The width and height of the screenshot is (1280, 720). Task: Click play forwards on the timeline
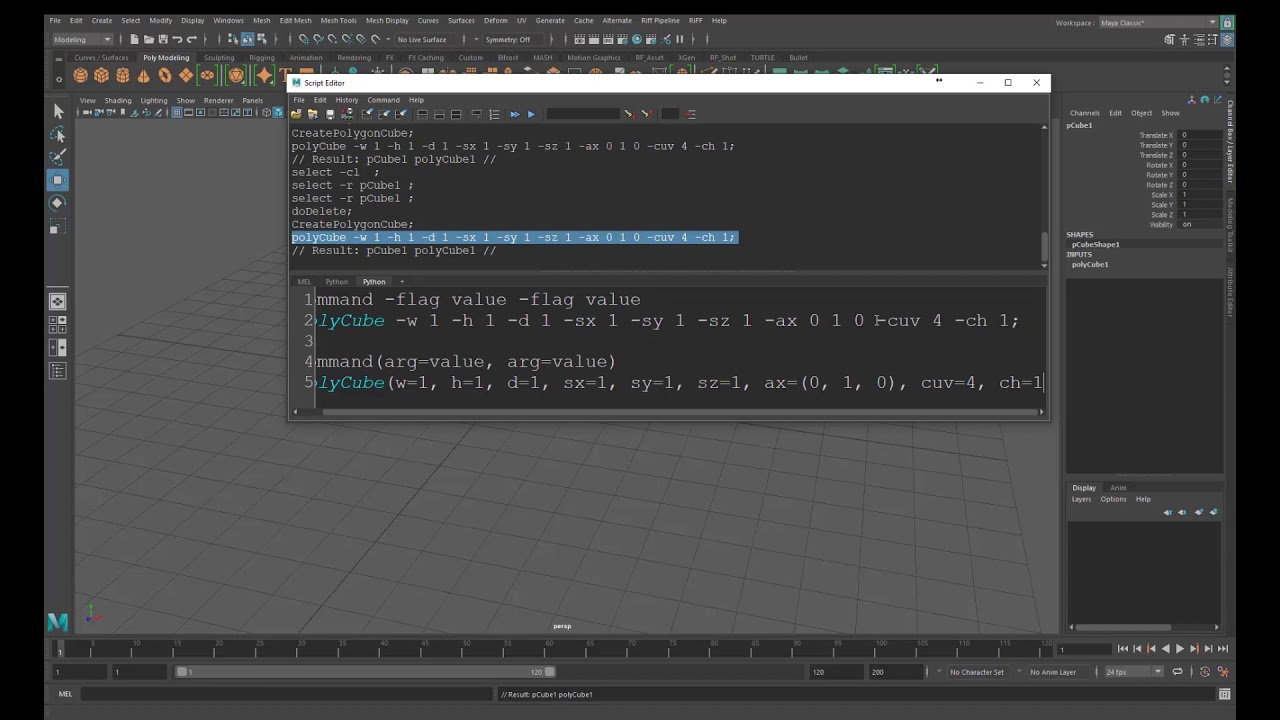pos(1179,649)
